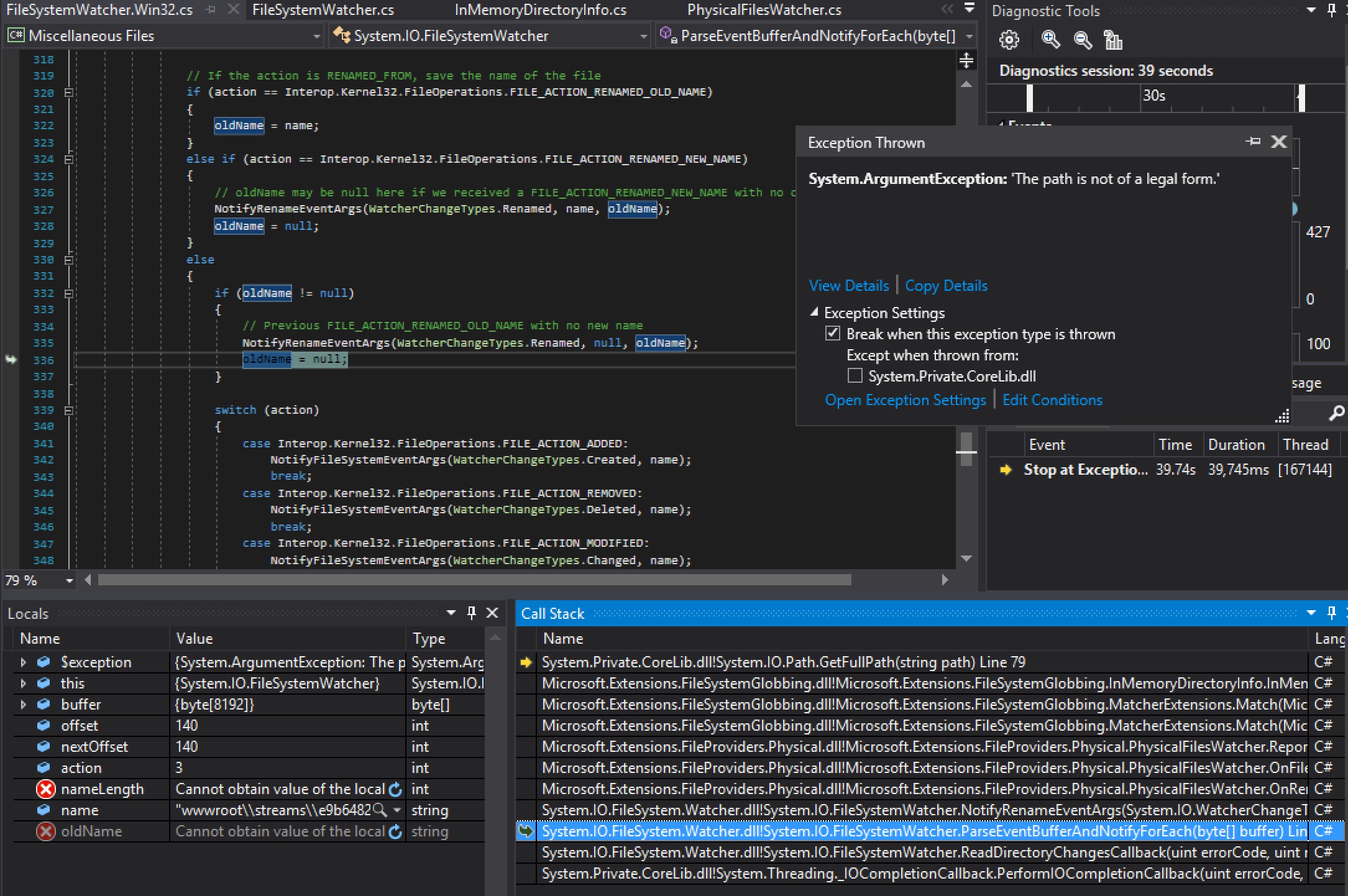The width and height of the screenshot is (1348, 896).
Task: Open the ParseEventBufferAndNotifyForEach member dropdown
Action: [970, 35]
